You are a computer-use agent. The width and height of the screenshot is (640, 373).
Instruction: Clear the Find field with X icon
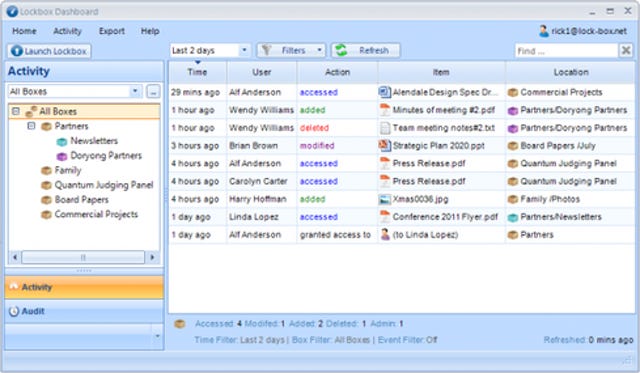tap(626, 51)
